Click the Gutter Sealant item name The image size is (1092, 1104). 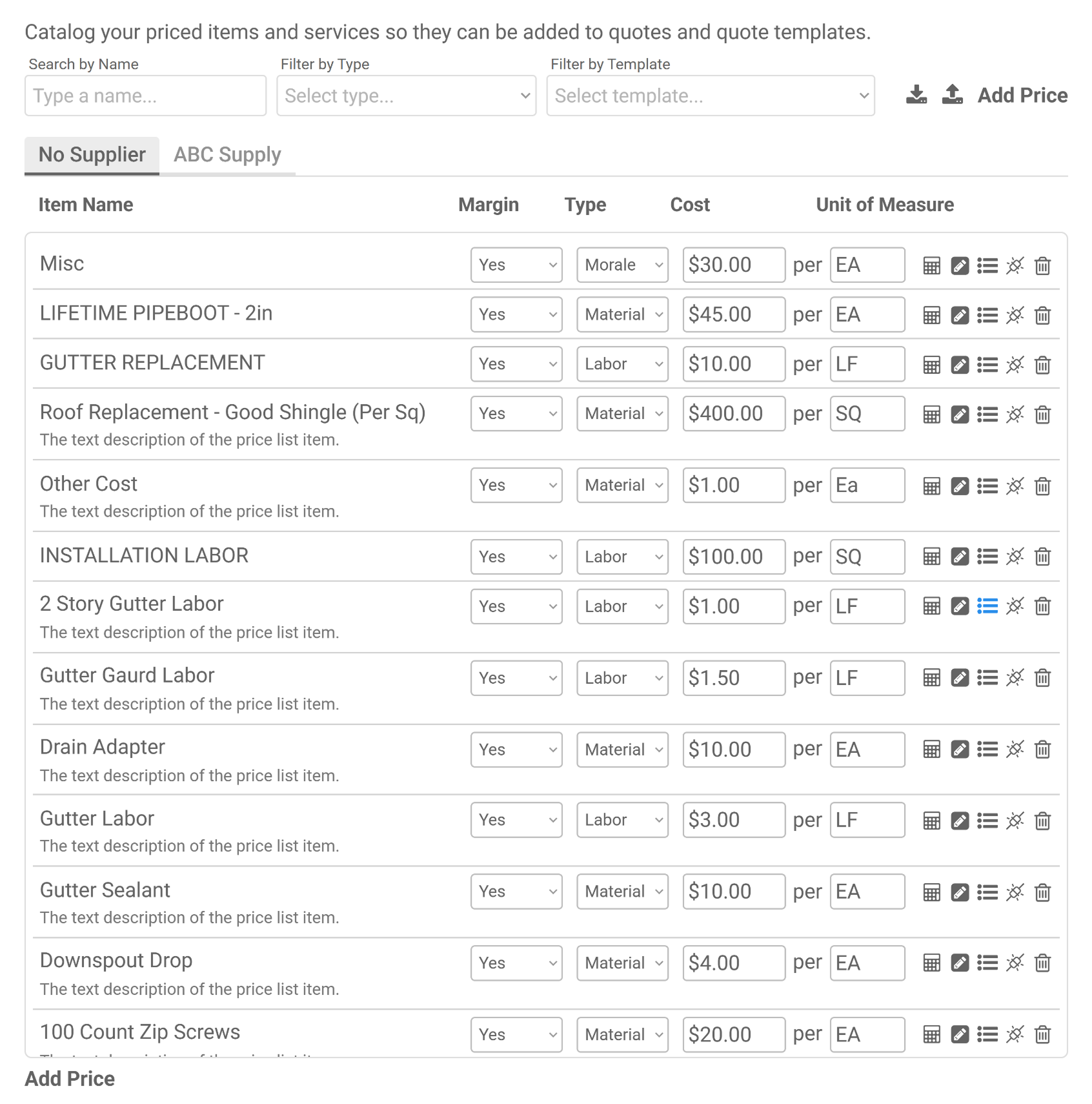coord(105,890)
